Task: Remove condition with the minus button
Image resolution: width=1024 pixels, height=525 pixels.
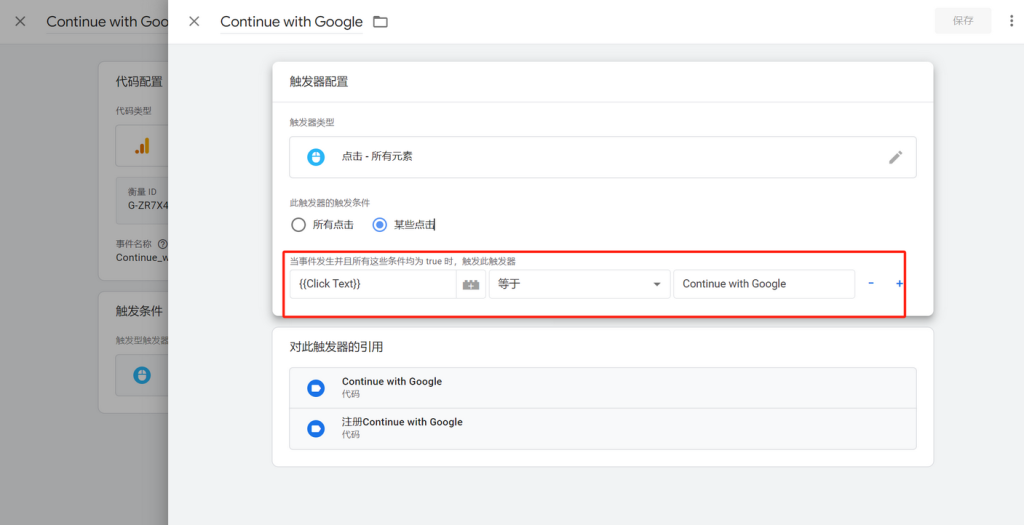Action: (871, 283)
